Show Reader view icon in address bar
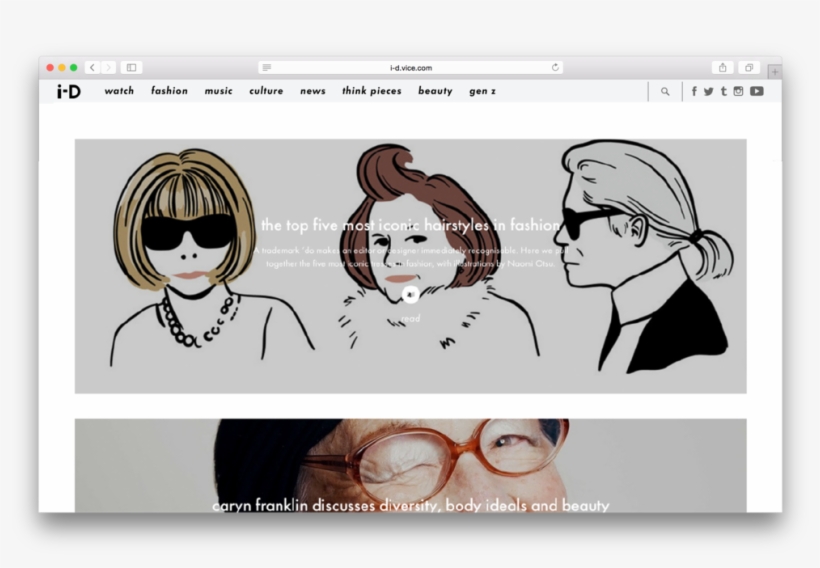 [267, 67]
